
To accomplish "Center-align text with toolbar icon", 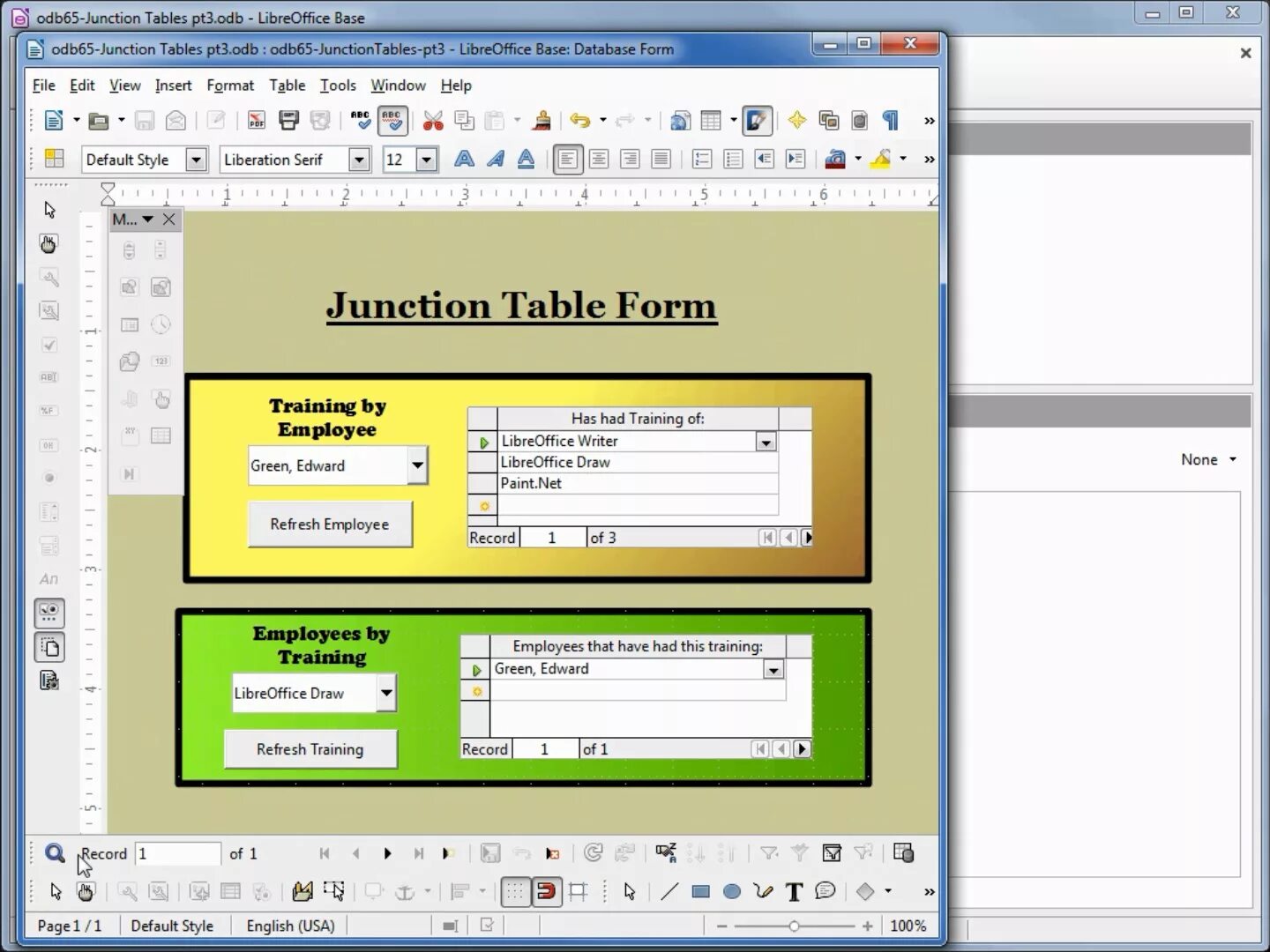I will point(599,160).
